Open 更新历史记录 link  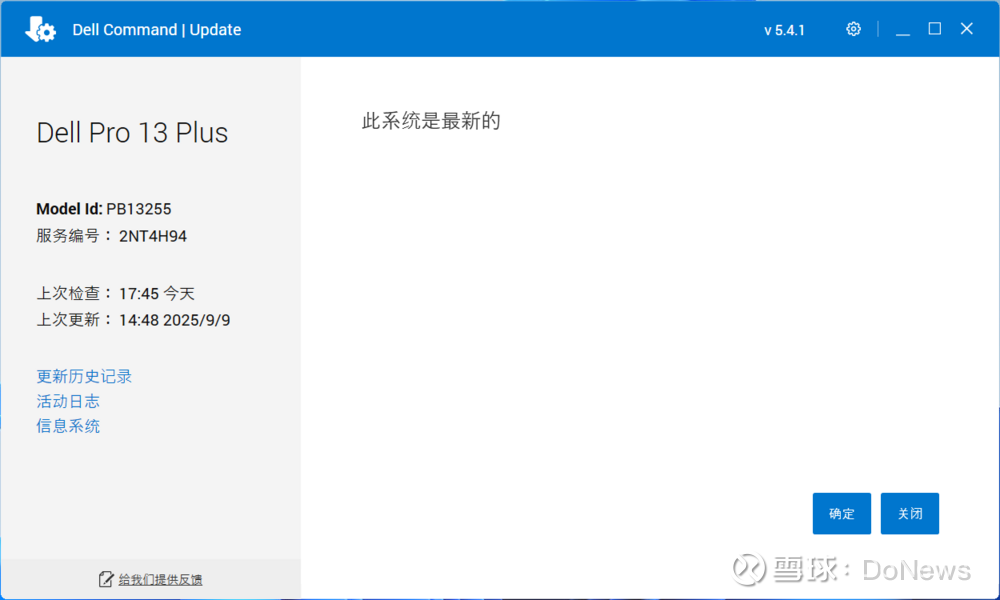(x=84, y=376)
